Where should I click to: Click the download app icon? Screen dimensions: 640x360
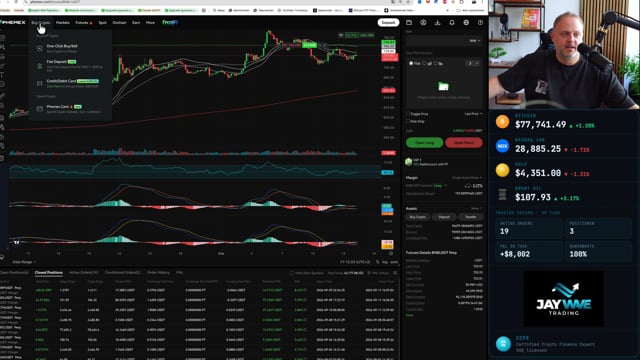pos(438,22)
